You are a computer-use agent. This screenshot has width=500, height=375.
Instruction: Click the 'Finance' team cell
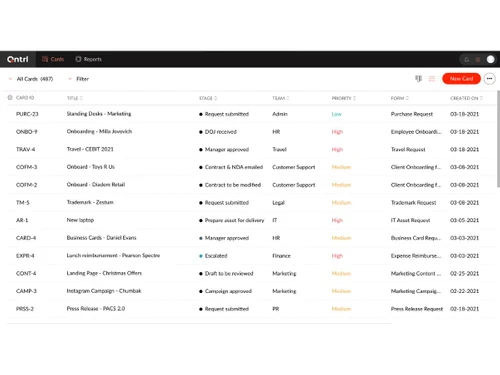[x=281, y=256]
